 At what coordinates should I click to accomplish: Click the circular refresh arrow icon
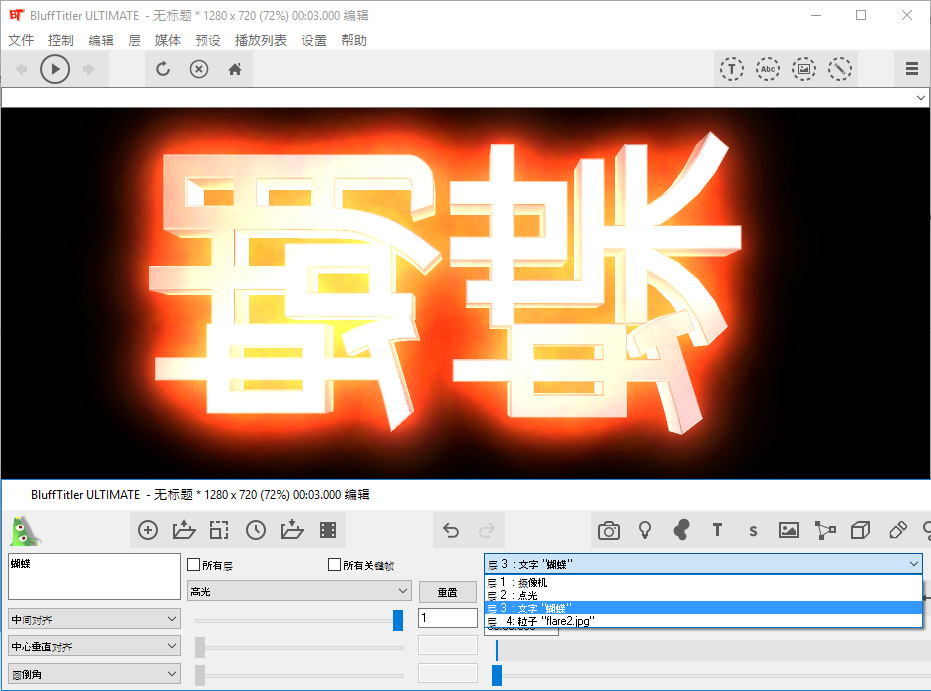[x=163, y=69]
